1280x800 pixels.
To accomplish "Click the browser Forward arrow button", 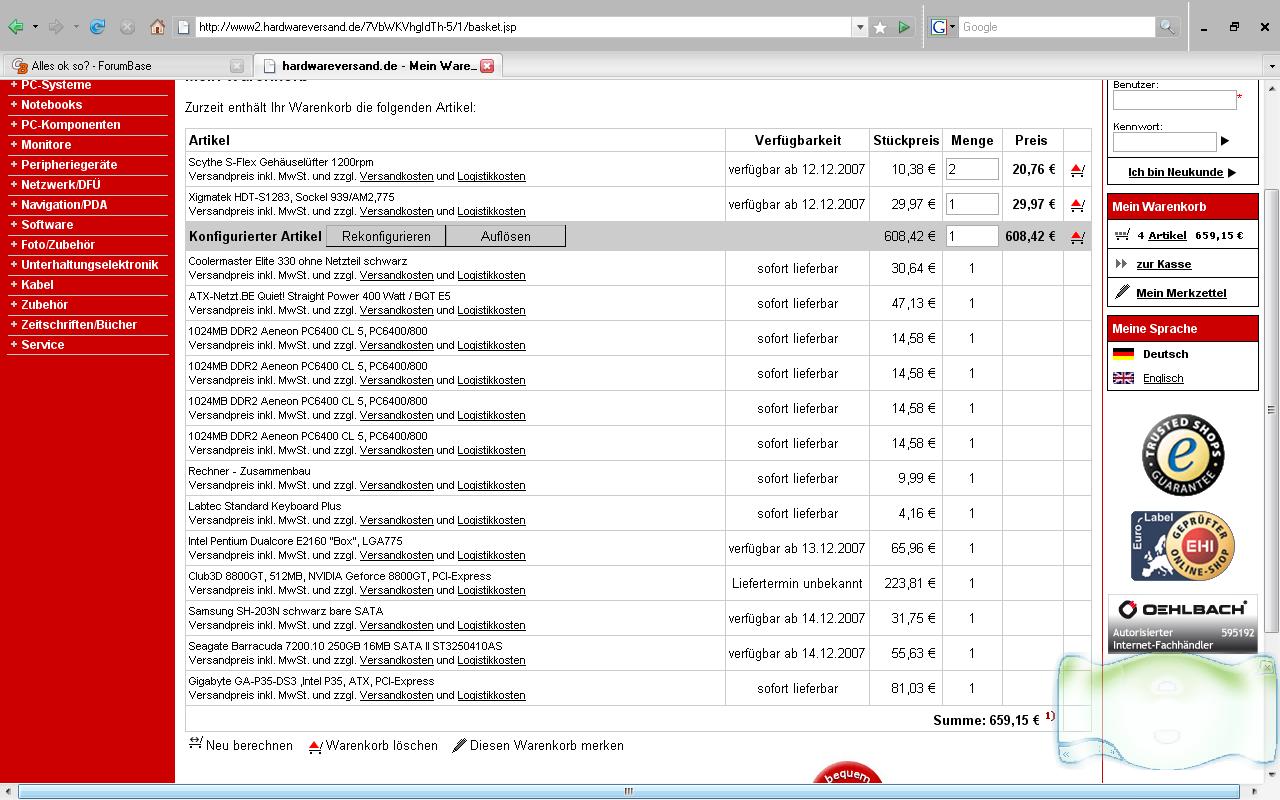I will (57, 27).
